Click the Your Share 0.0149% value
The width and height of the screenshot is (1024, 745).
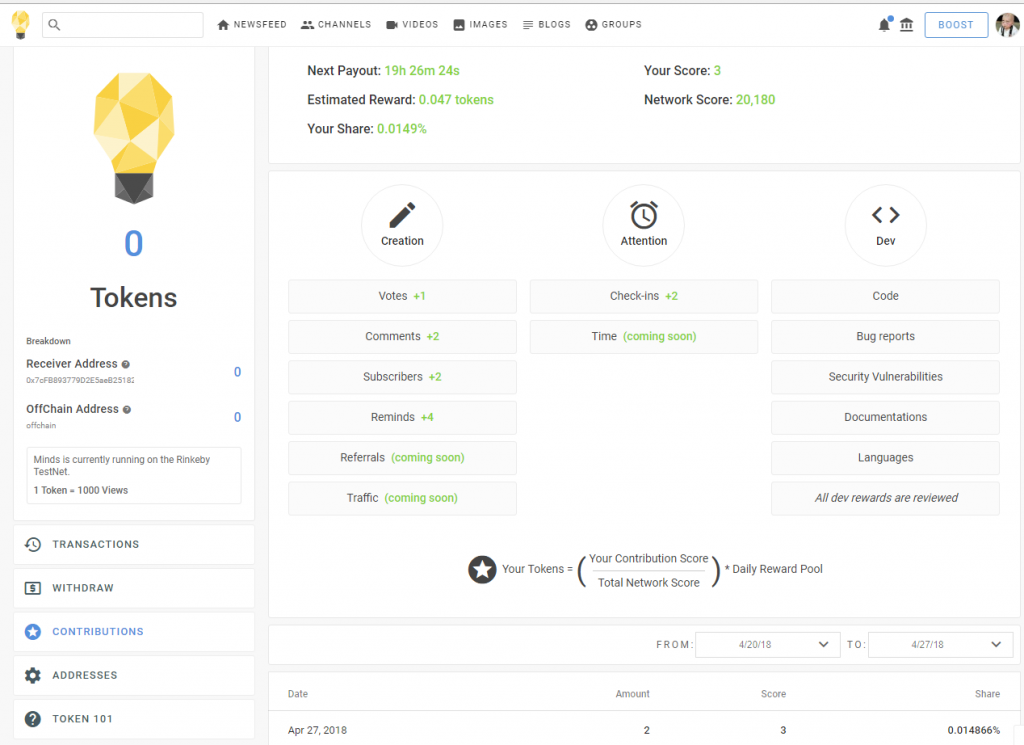(x=402, y=129)
